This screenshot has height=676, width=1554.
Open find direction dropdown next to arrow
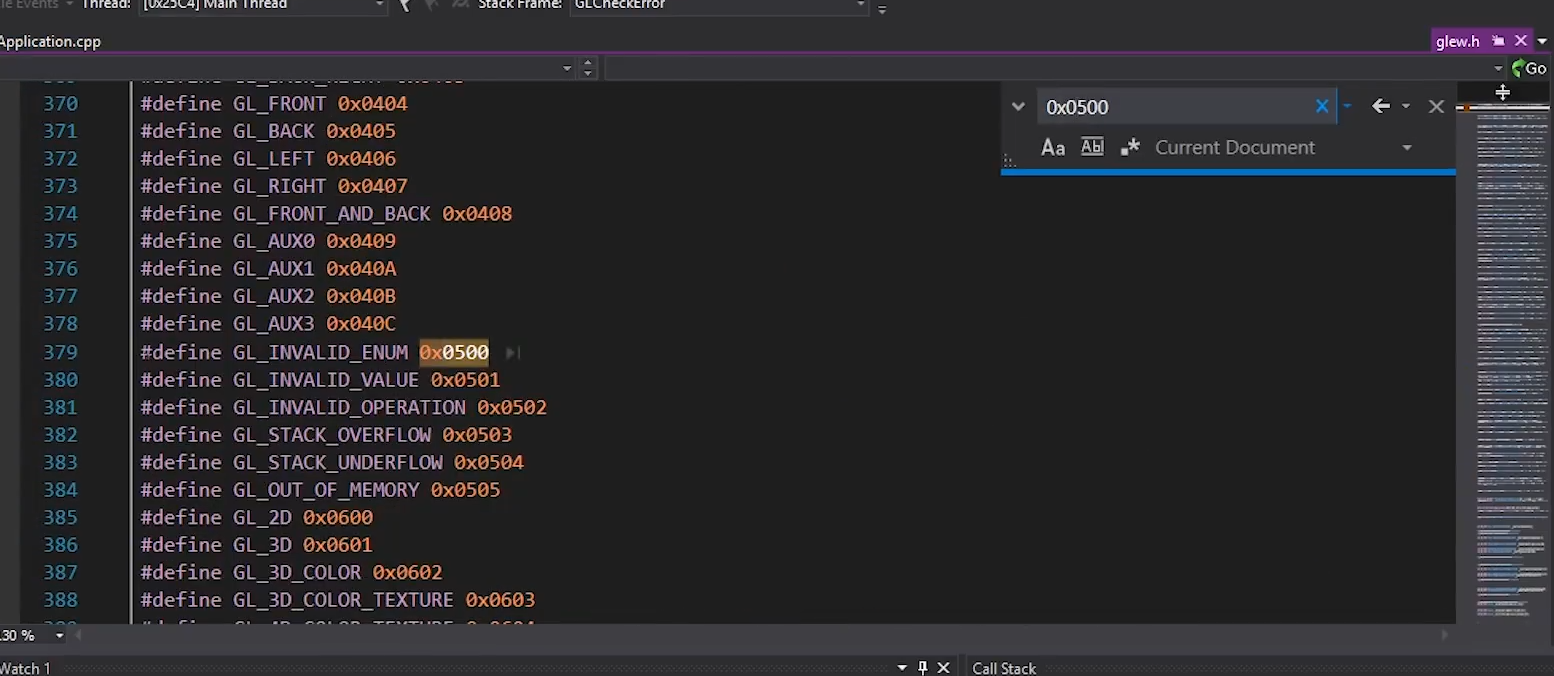[x=1405, y=106]
